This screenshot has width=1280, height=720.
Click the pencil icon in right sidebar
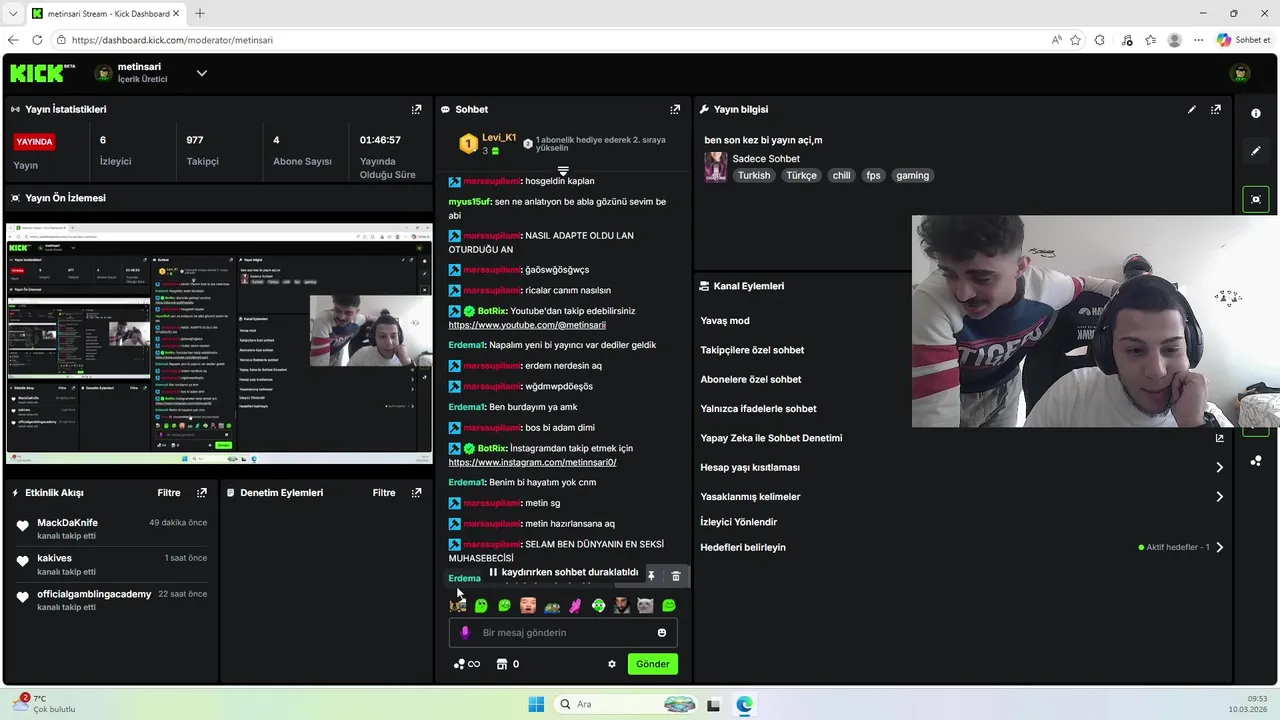[x=1256, y=151]
